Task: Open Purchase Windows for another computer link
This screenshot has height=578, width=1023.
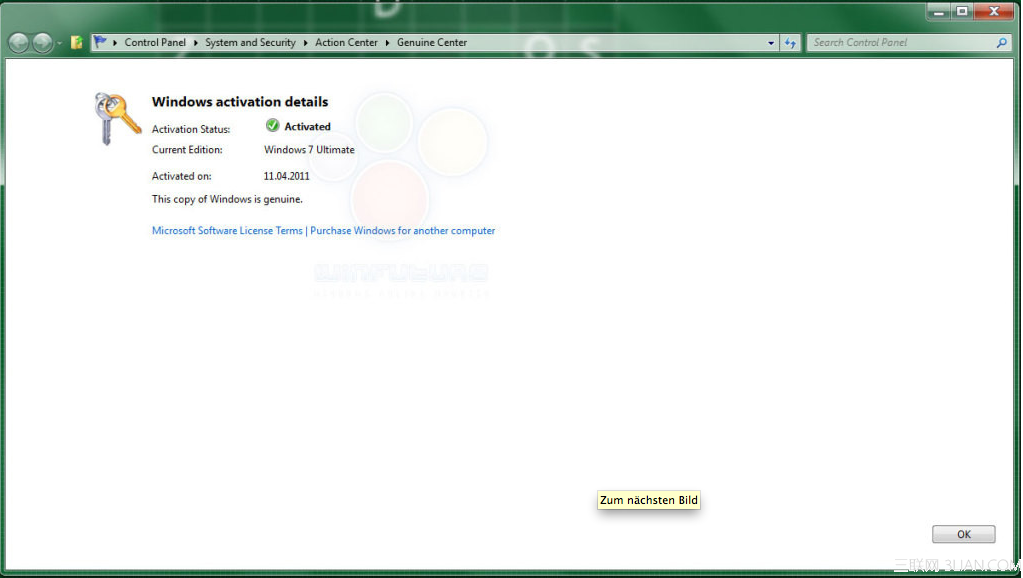Action: pyautogui.click(x=402, y=231)
